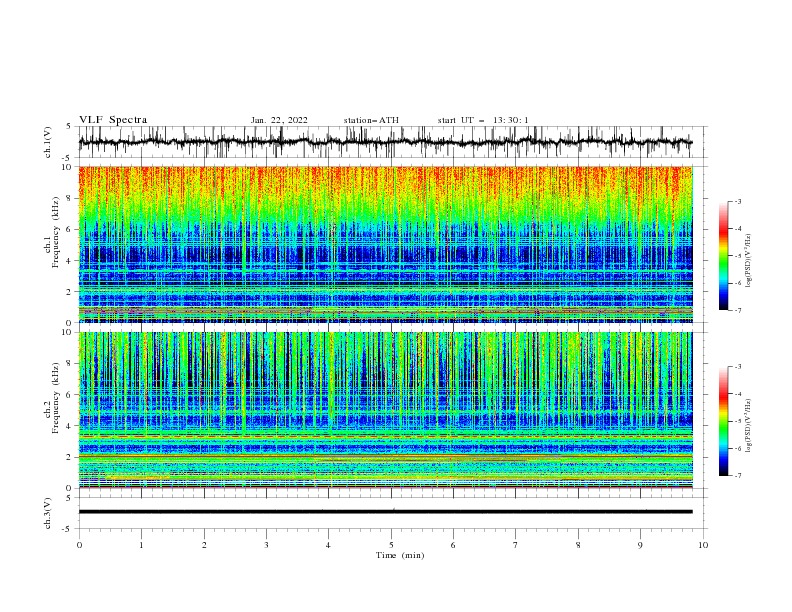Click the "-3" tick of upper colorbar

click(x=737, y=201)
